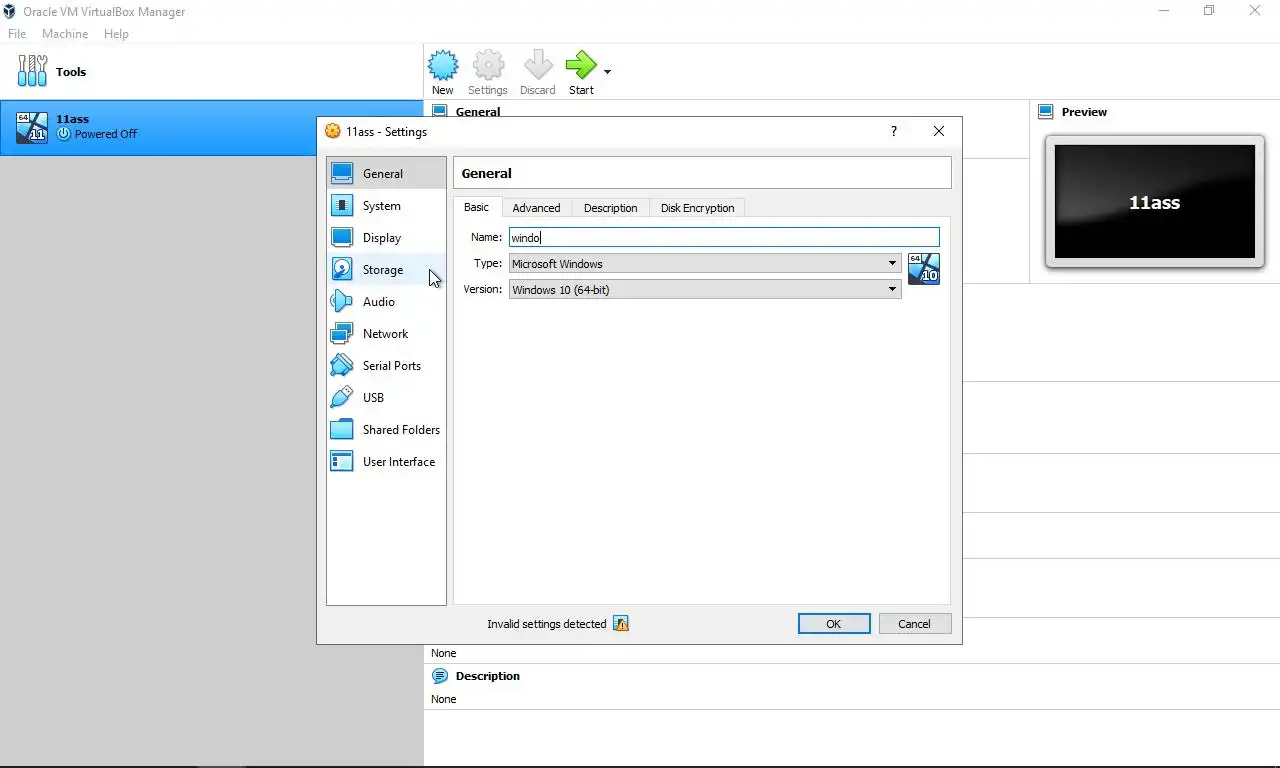This screenshot has width=1280, height=768.
Task: Open the Start button dropdown arrow
Action: click(607, 72)
